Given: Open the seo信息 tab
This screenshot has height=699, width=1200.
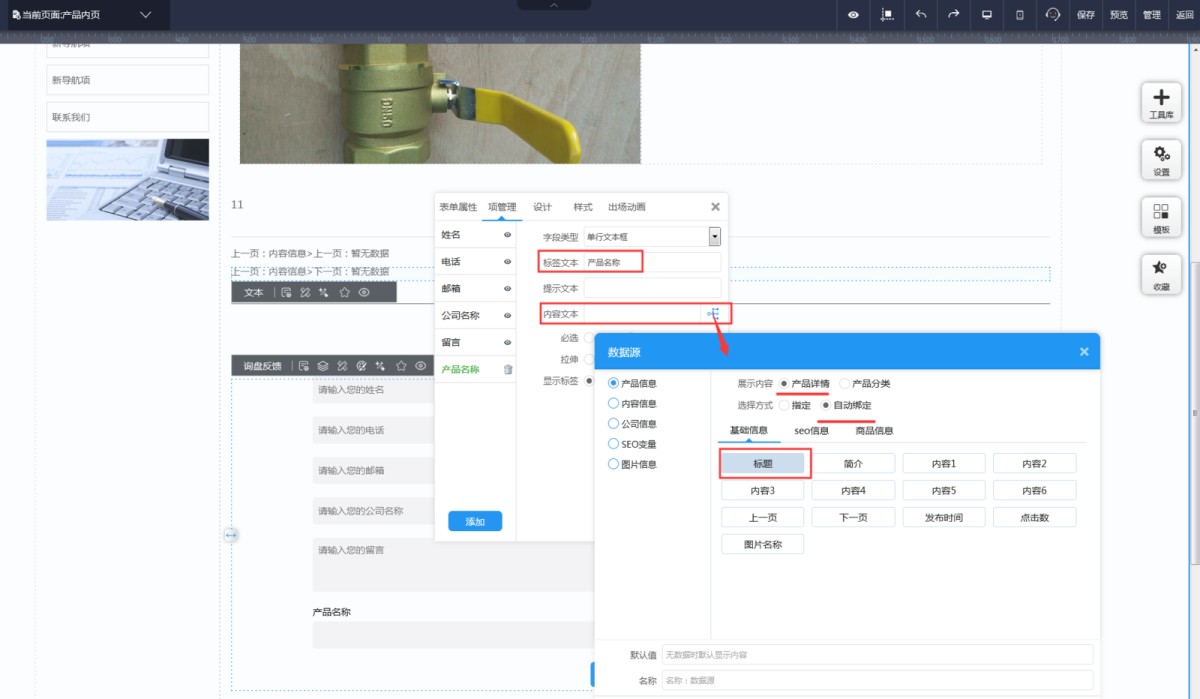Looking at the screenshot, I should coord(811,431).
